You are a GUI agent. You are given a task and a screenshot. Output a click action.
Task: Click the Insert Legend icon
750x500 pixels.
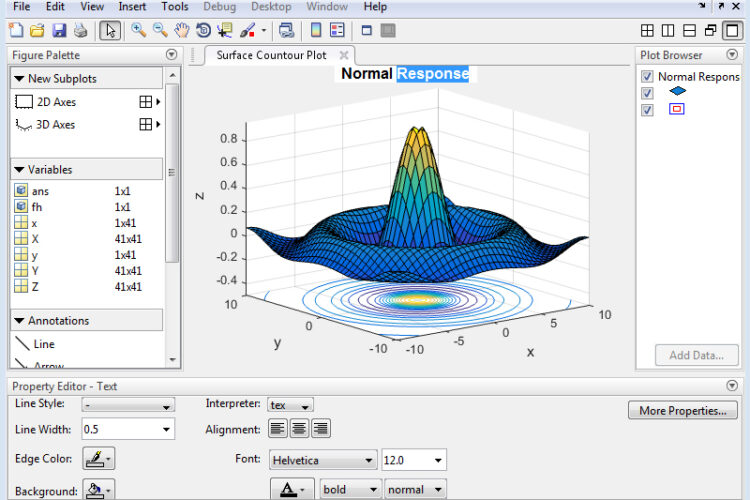coord(337,31)
